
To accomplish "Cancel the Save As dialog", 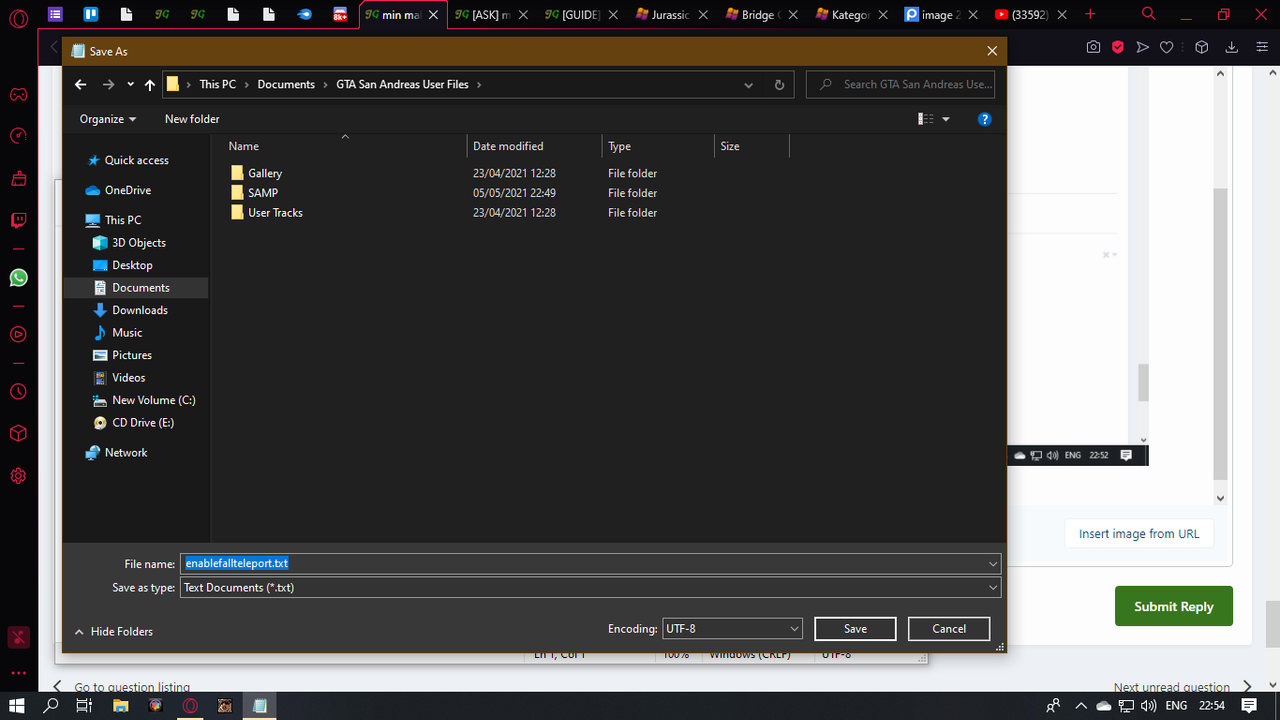I will pyautogui.click(x=949, y=629).
